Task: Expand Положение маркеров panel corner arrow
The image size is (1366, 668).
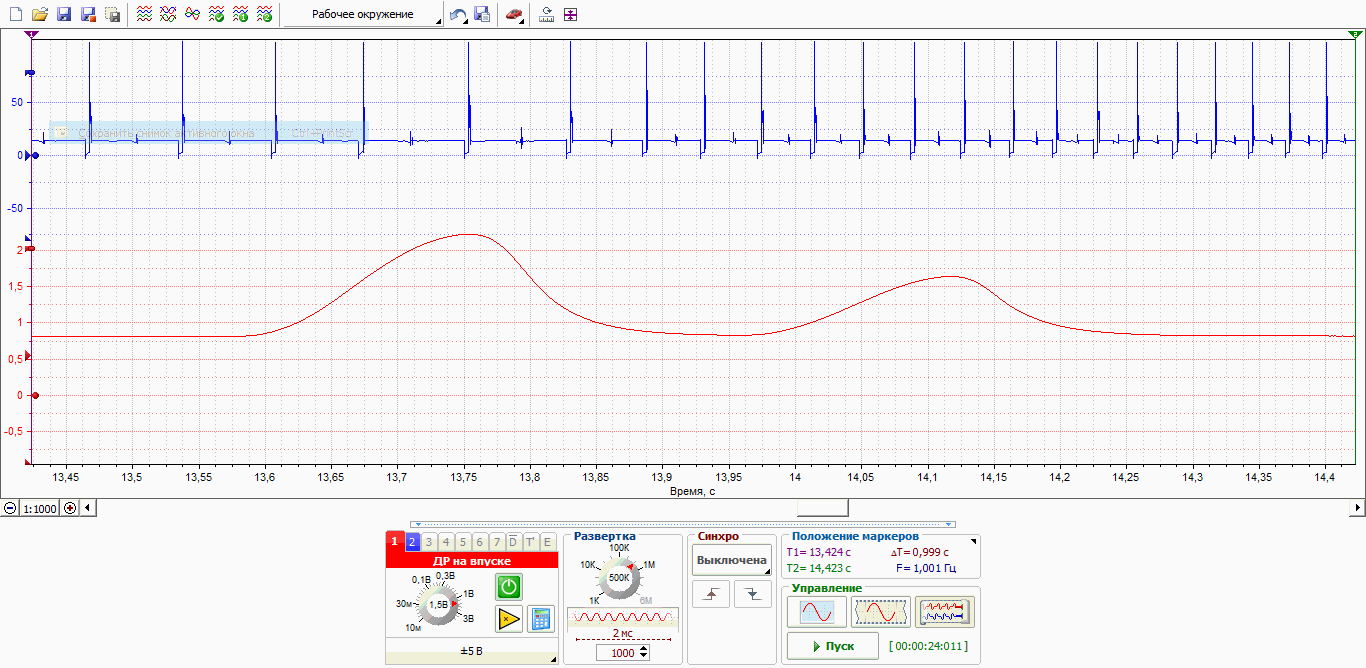Action: [975, 539]
